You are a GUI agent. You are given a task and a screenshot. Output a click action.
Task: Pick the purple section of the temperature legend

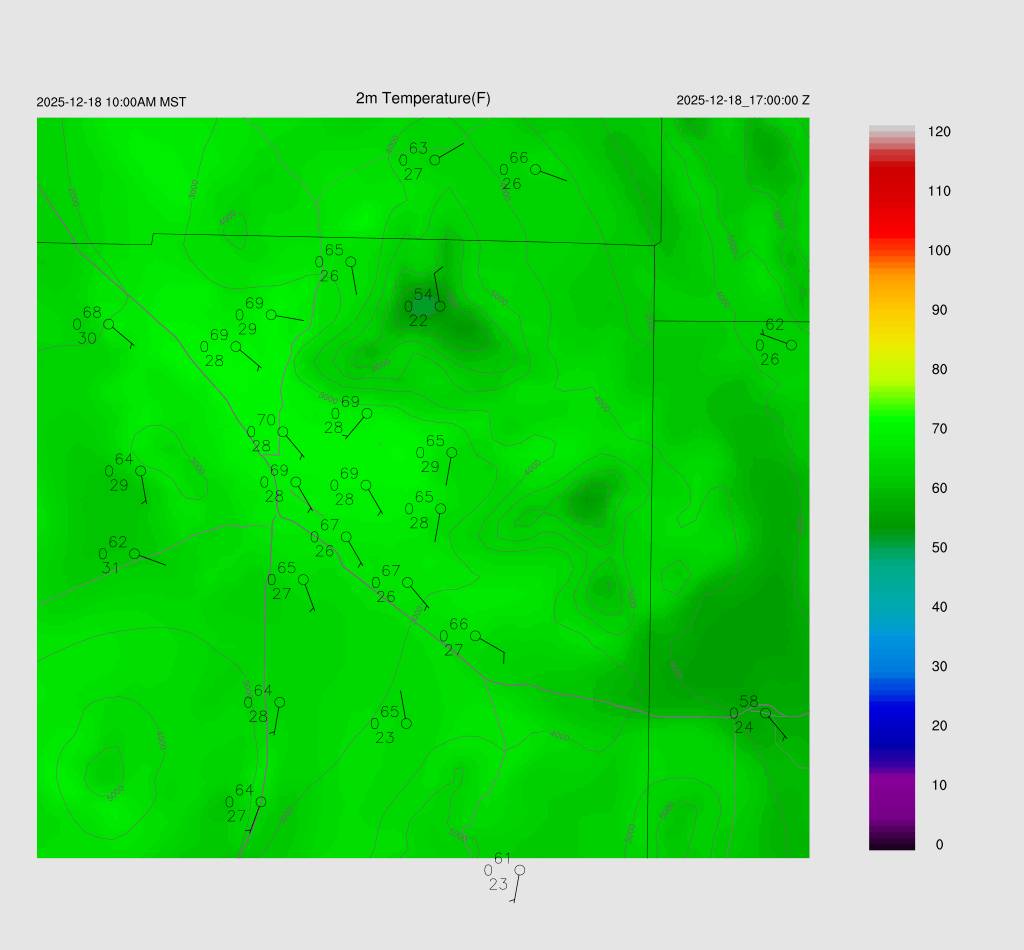coord(892,790)
